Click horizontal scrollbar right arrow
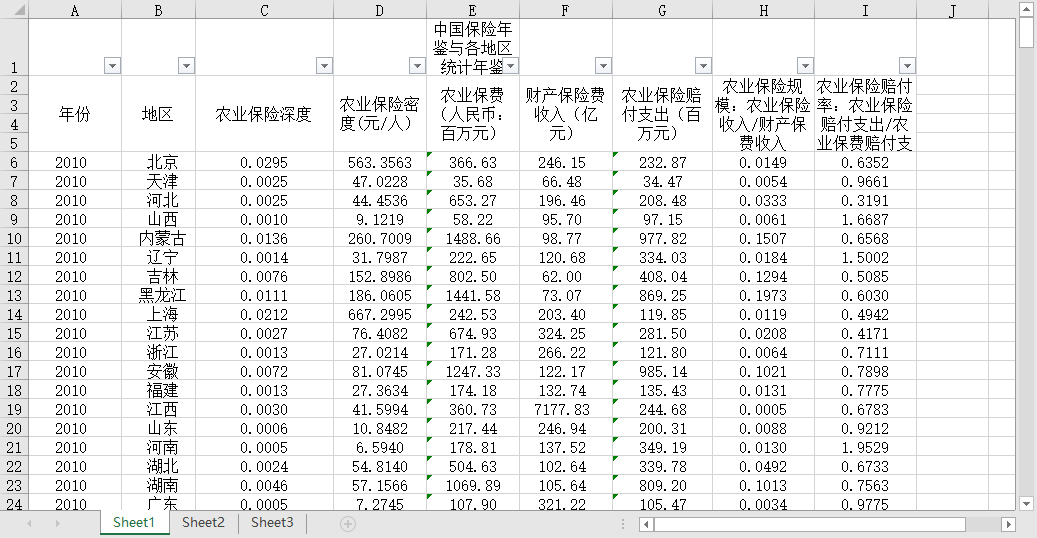 1009,525
